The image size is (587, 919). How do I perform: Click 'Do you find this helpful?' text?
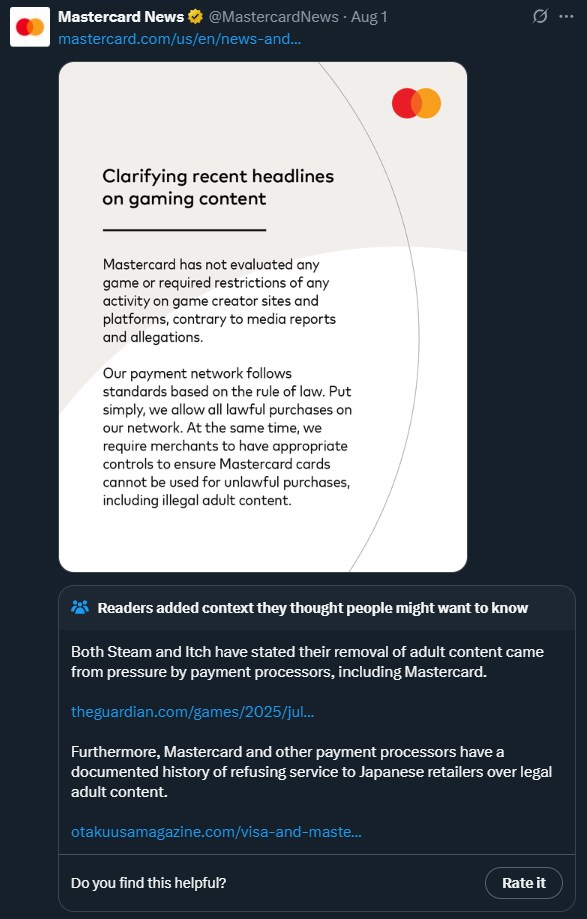(149, 883)
